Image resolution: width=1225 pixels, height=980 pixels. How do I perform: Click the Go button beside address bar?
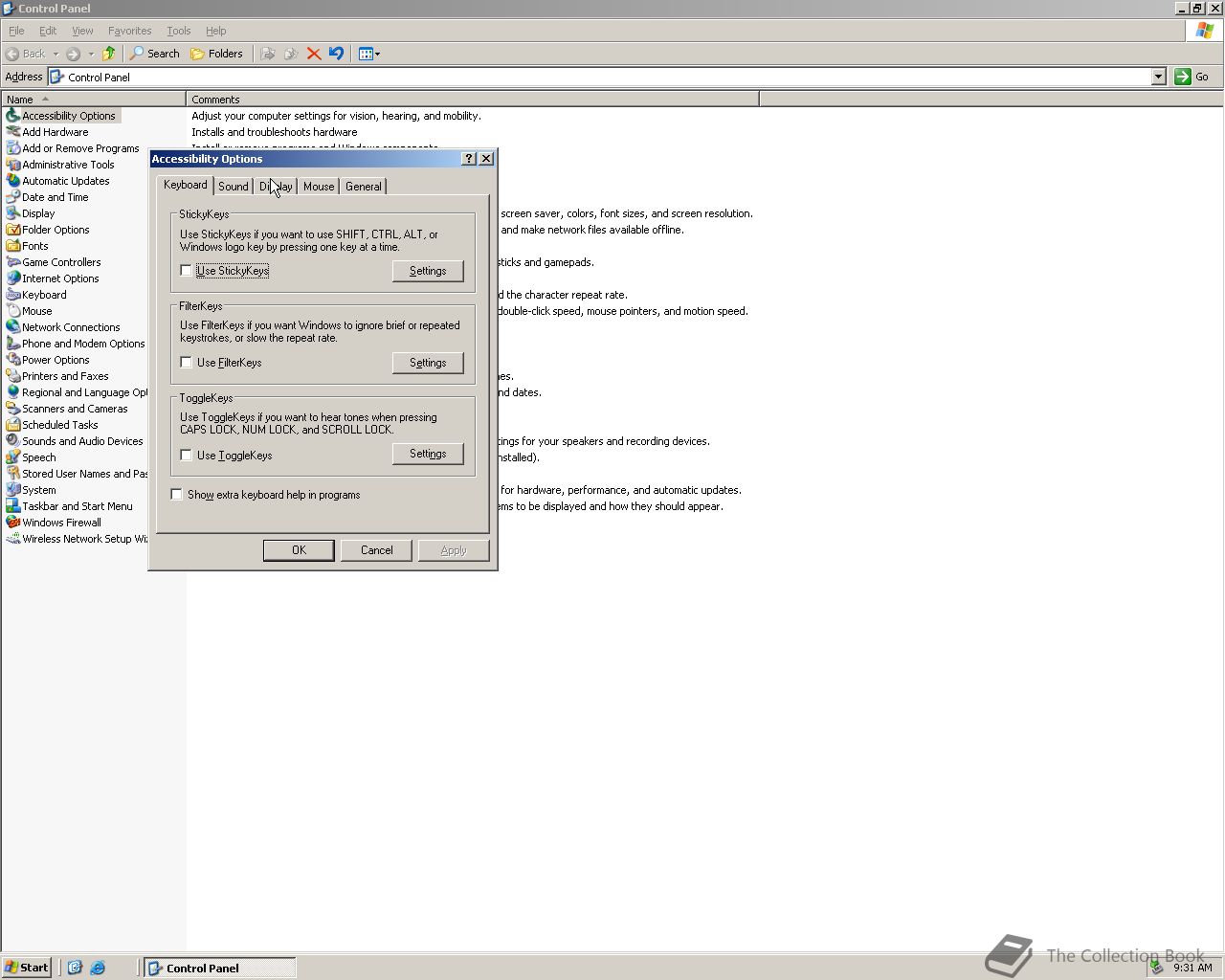(1192, 77)
